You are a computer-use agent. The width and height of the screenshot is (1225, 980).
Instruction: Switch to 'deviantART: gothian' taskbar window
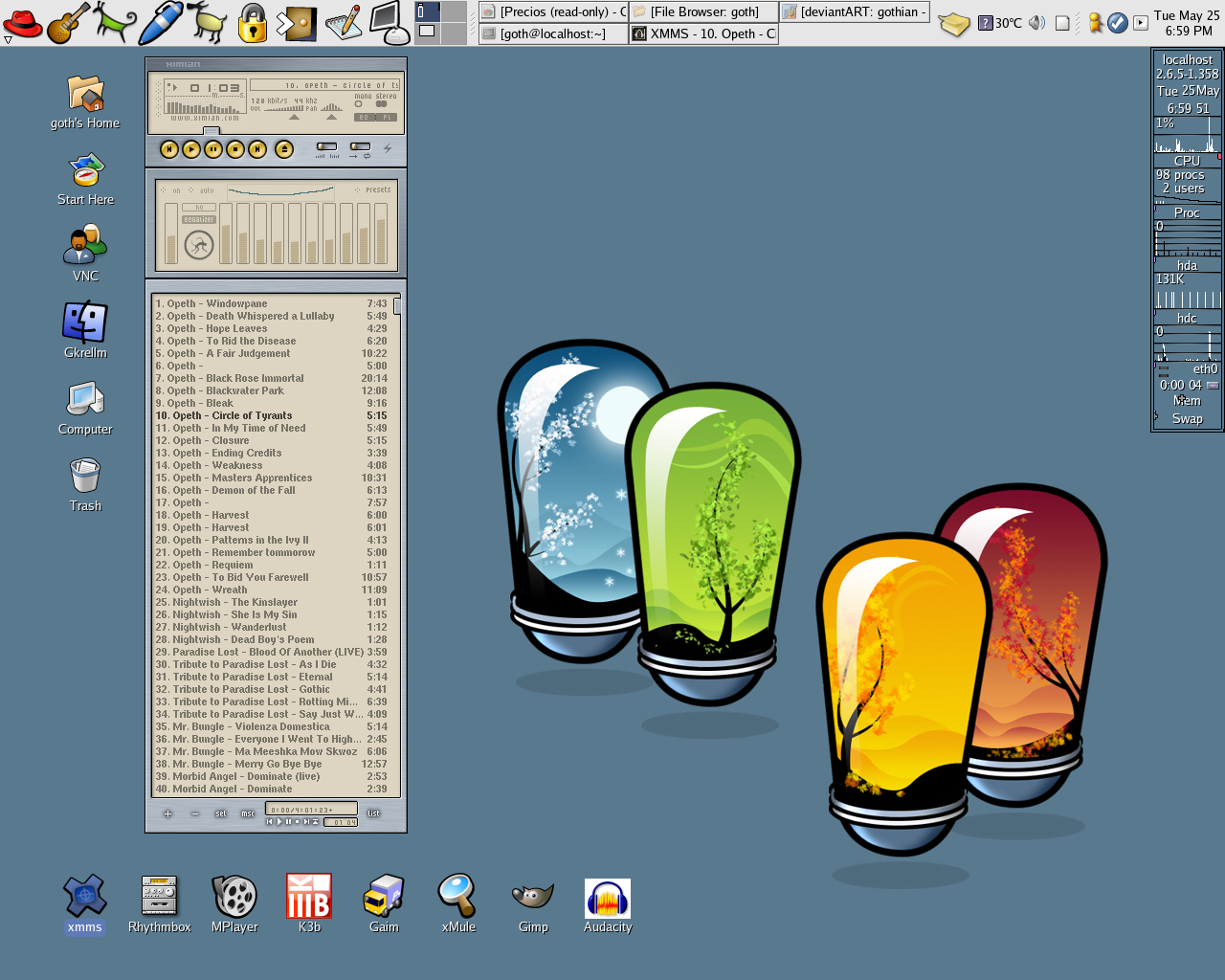click(x=855, y=11)
